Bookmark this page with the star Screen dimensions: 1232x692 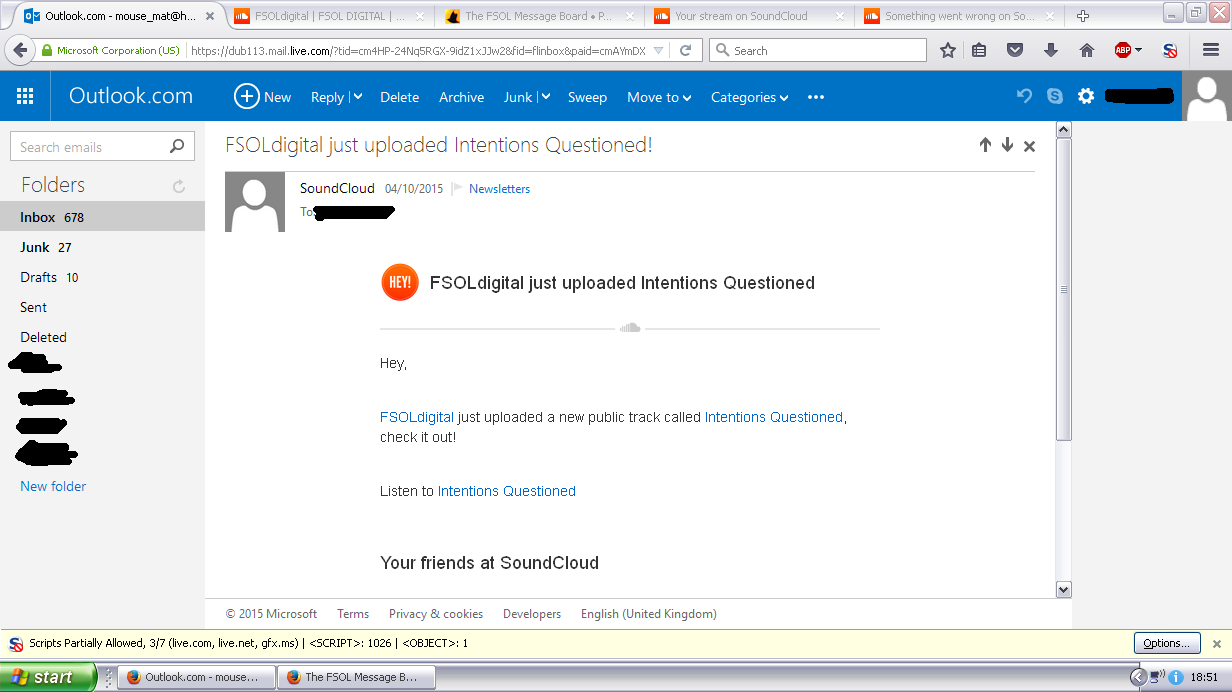948,50
